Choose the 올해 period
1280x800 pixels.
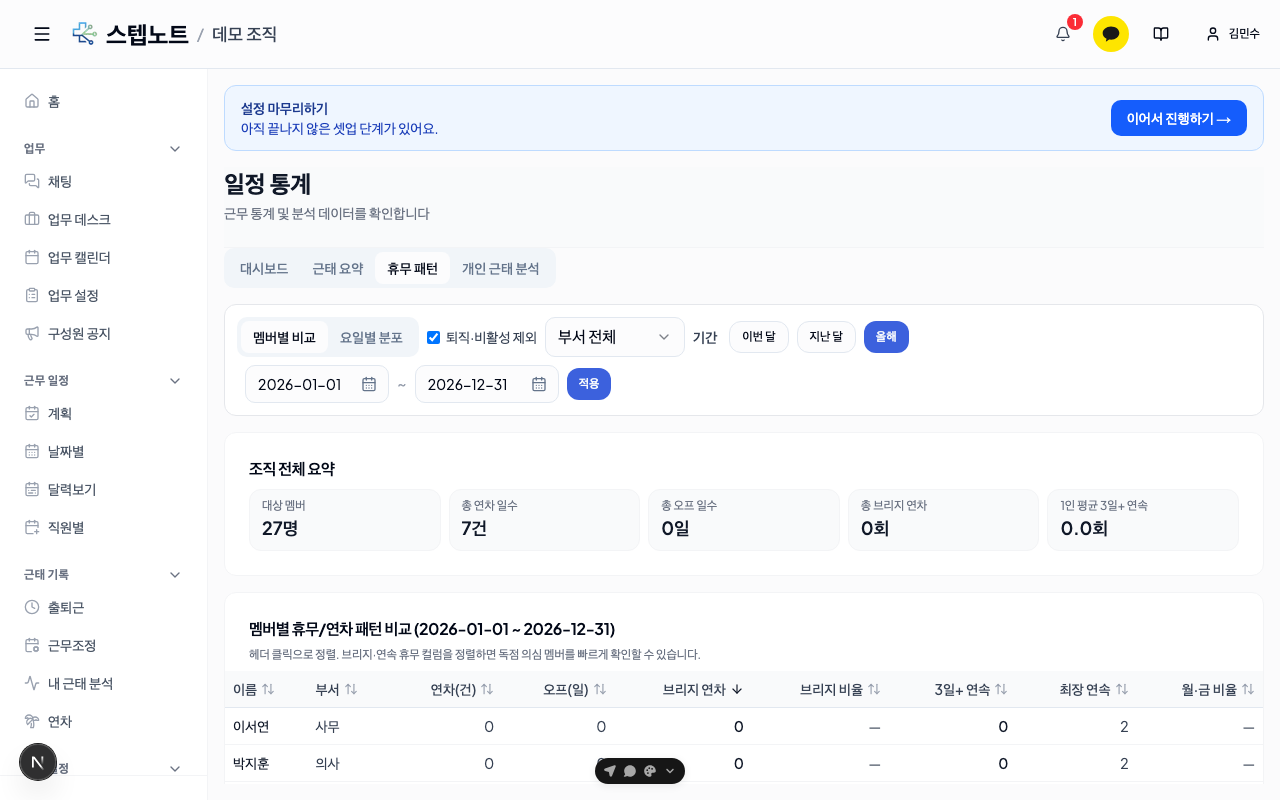point(886,337)
